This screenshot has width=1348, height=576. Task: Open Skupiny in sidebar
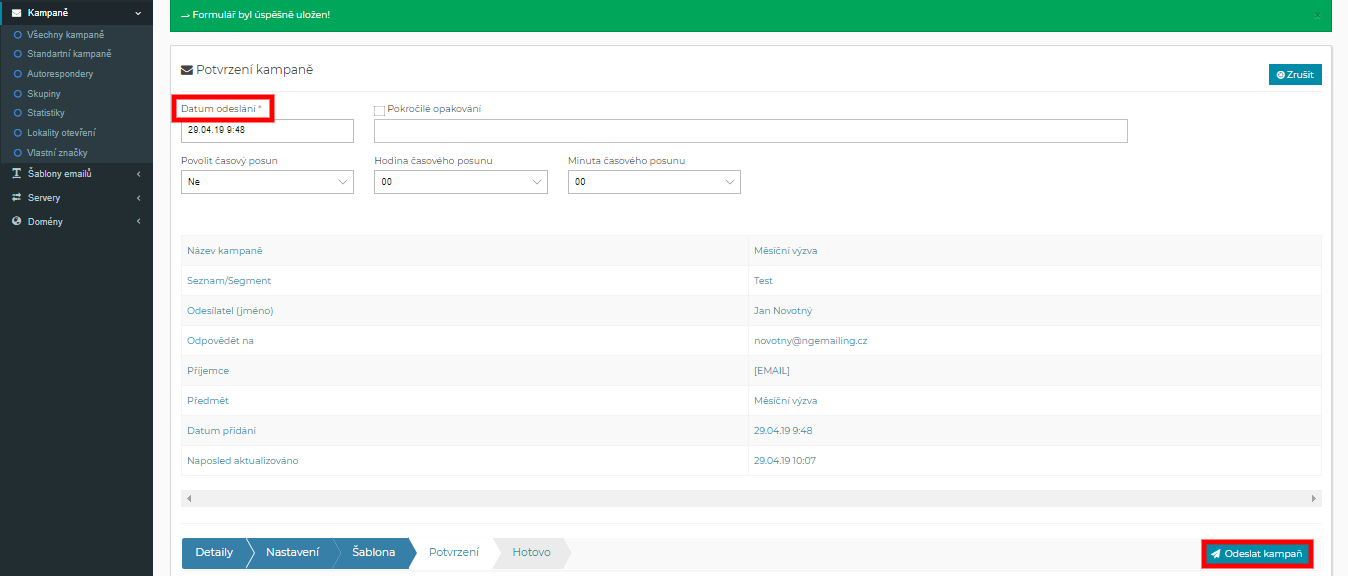pos(44,94)
